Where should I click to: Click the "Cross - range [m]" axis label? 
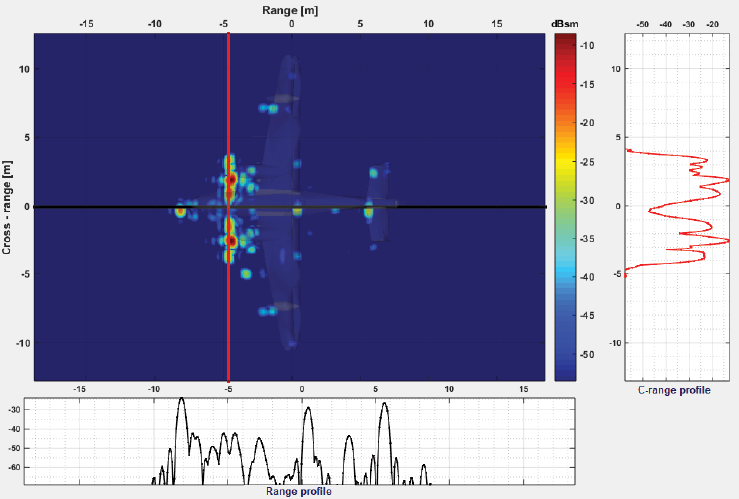tap(8, 207)
